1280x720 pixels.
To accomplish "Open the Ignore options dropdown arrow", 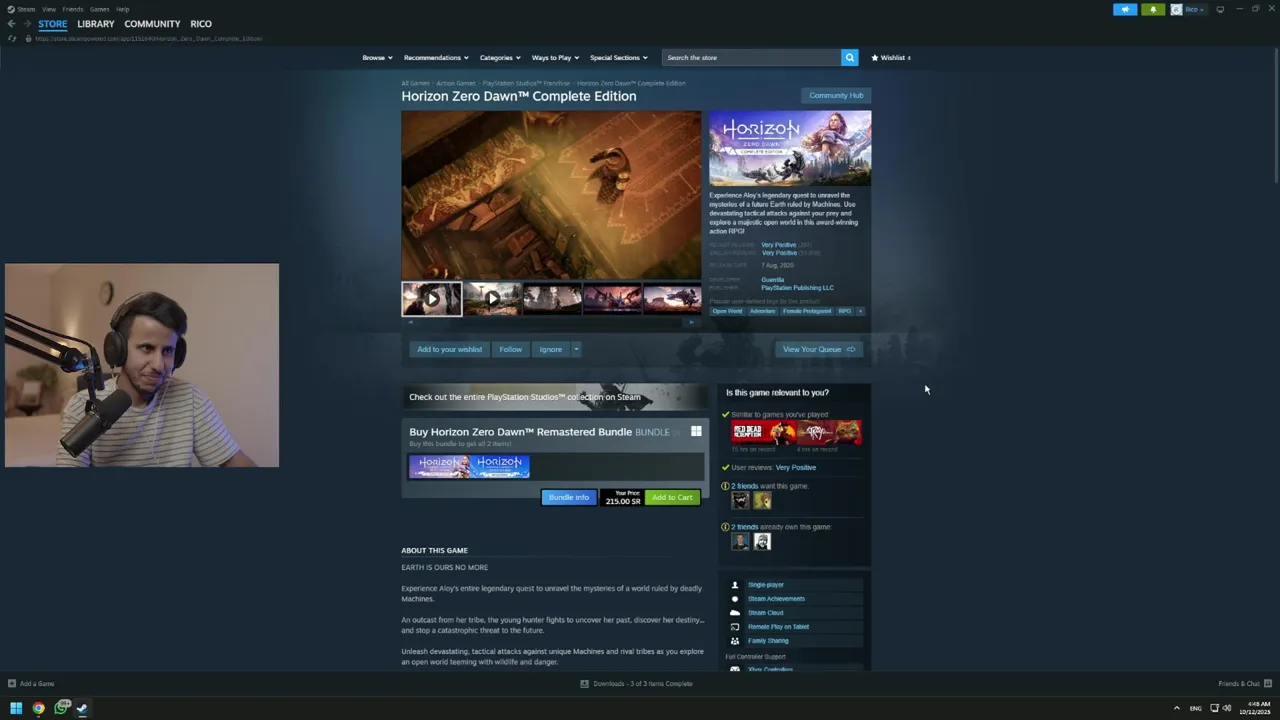I will coord(576,349).
